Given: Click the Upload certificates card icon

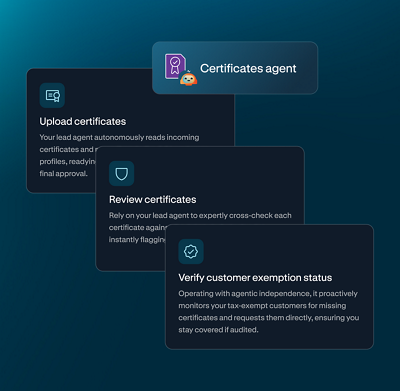Looking at the screenshot, I should coord(52,95).
